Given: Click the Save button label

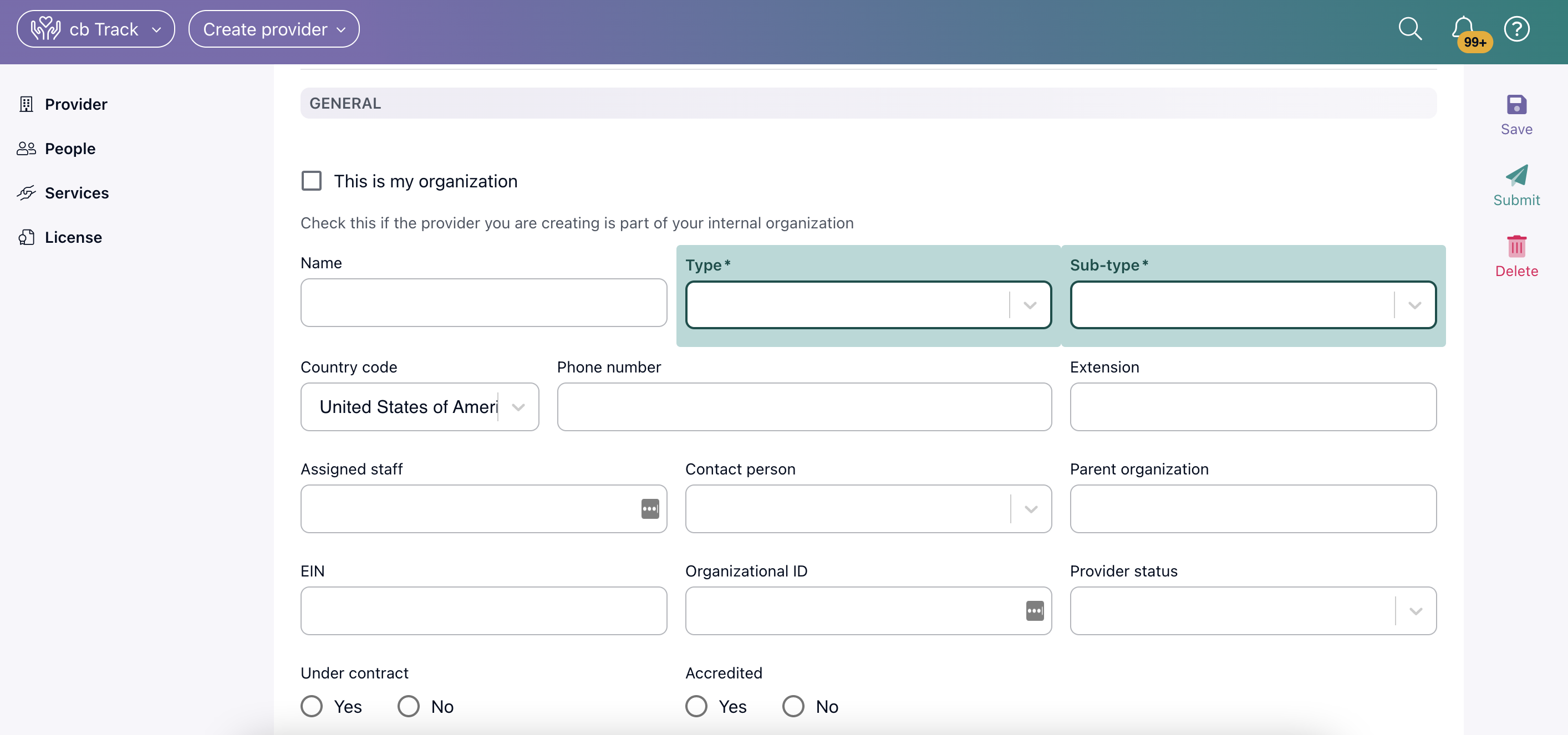Looking at the screenshot, I should [1516, 130].
